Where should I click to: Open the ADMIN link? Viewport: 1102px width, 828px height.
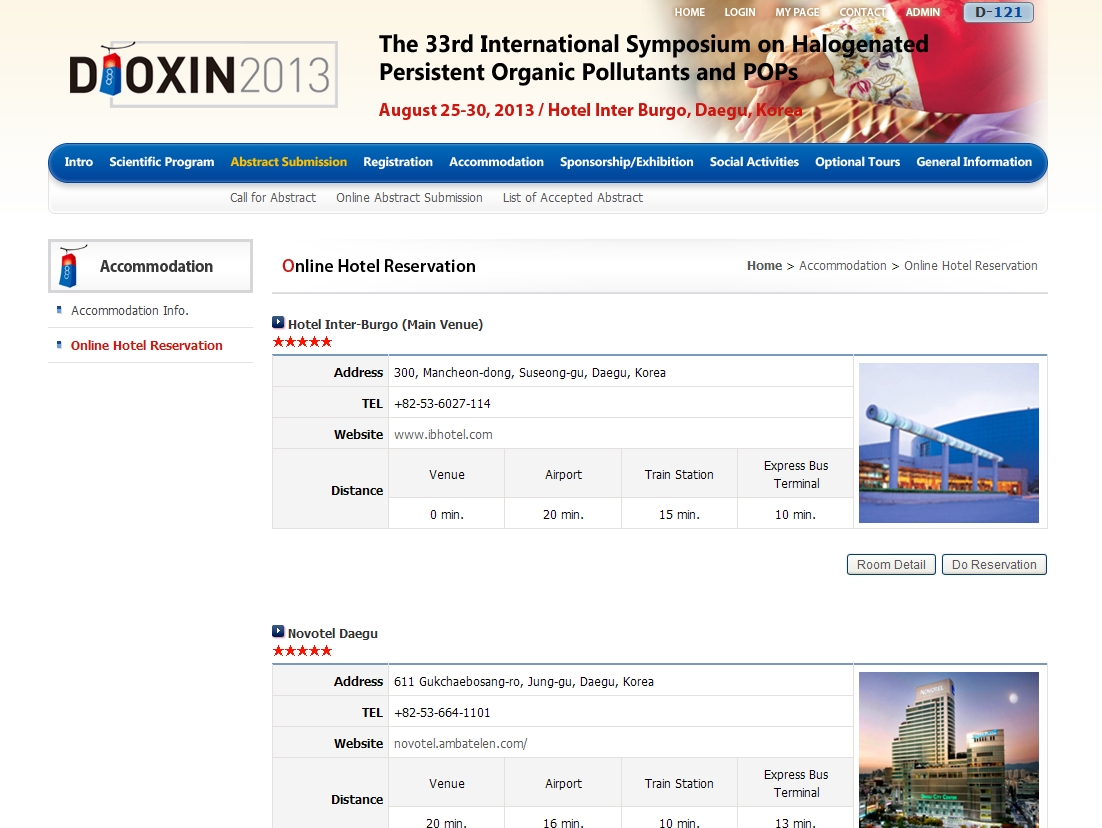point(923,12)
